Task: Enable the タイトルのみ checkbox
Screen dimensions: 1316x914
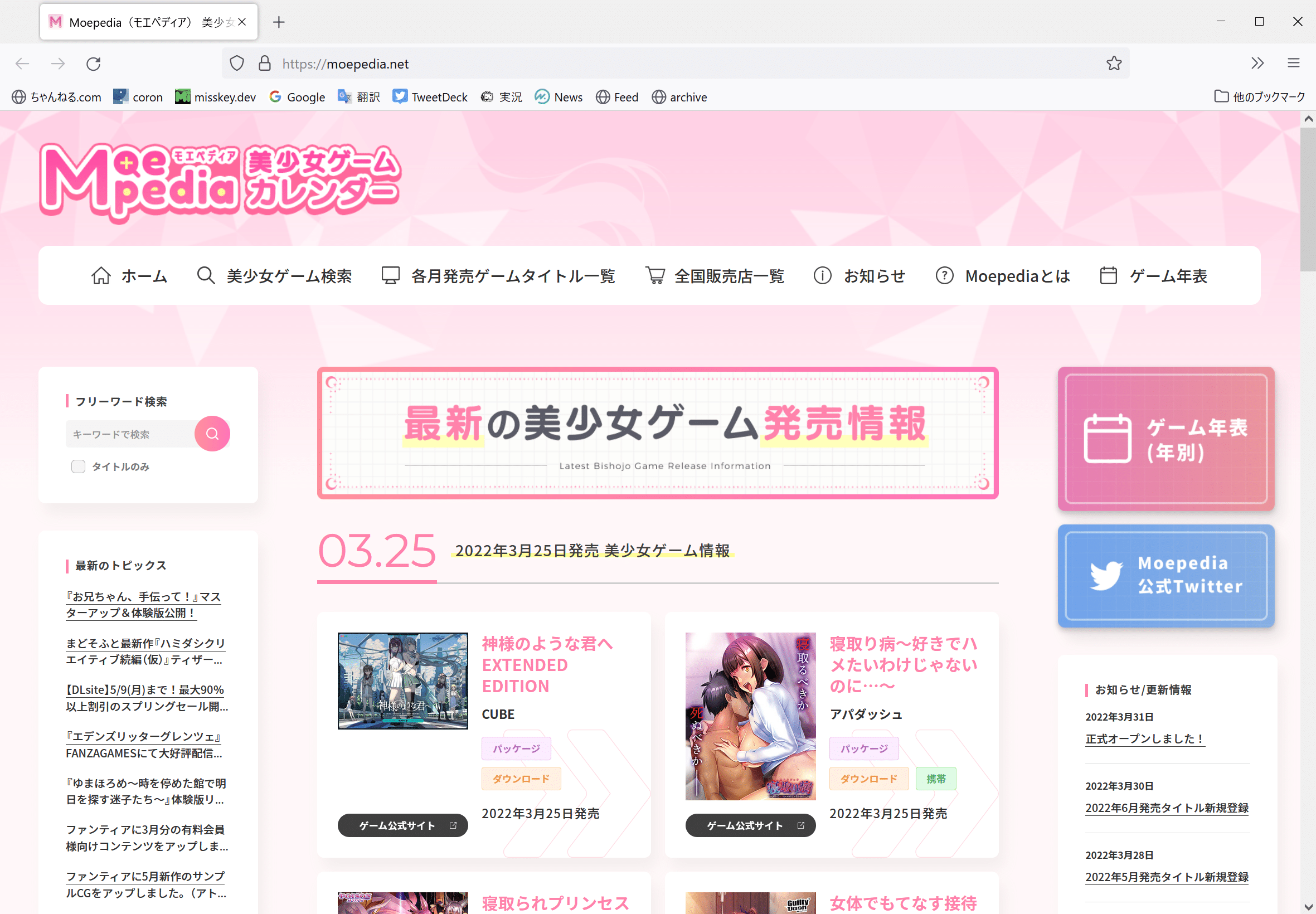Action: pyautogui.click(x=79, y=466)
